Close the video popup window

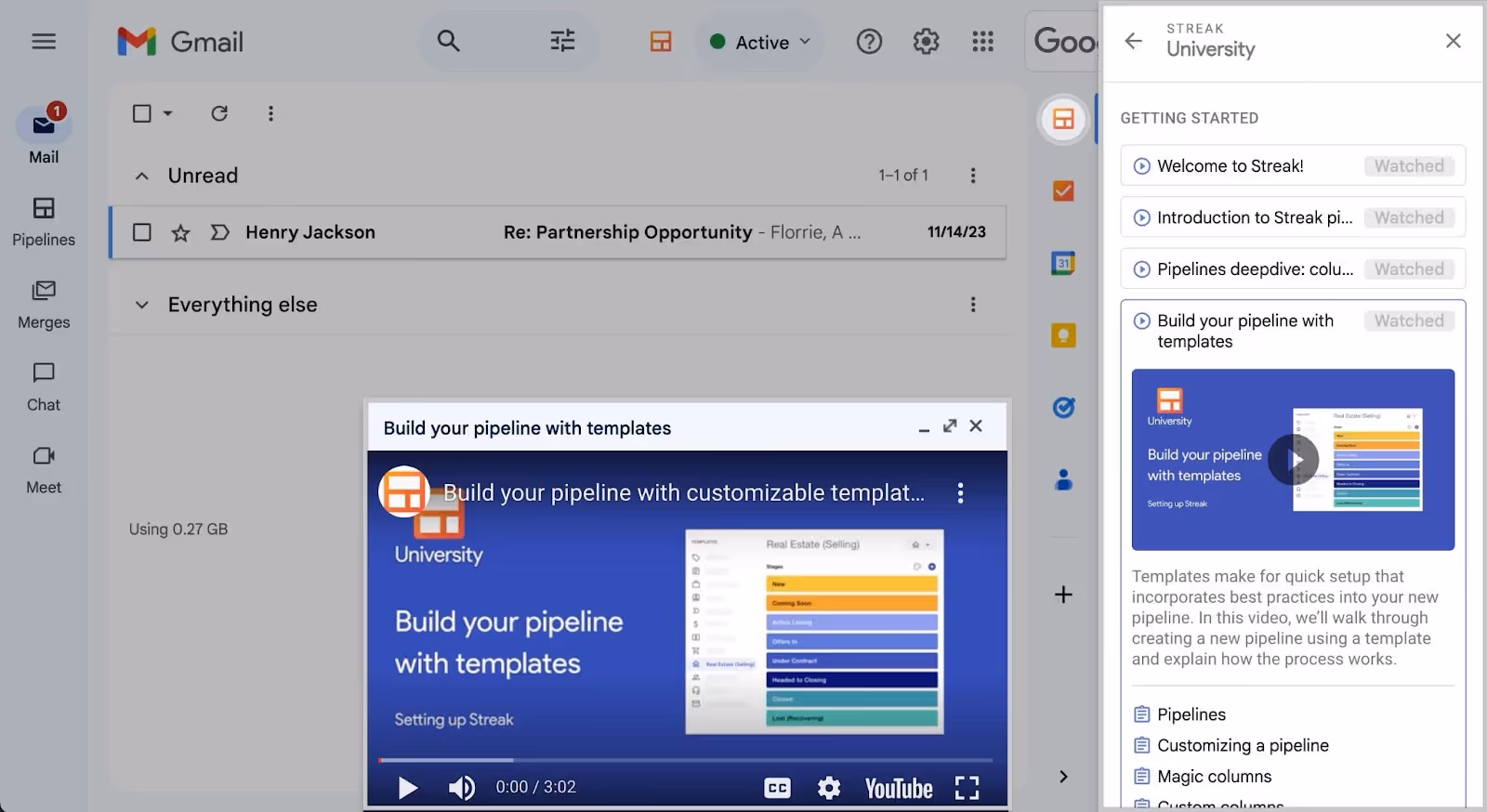click(976, 426)
